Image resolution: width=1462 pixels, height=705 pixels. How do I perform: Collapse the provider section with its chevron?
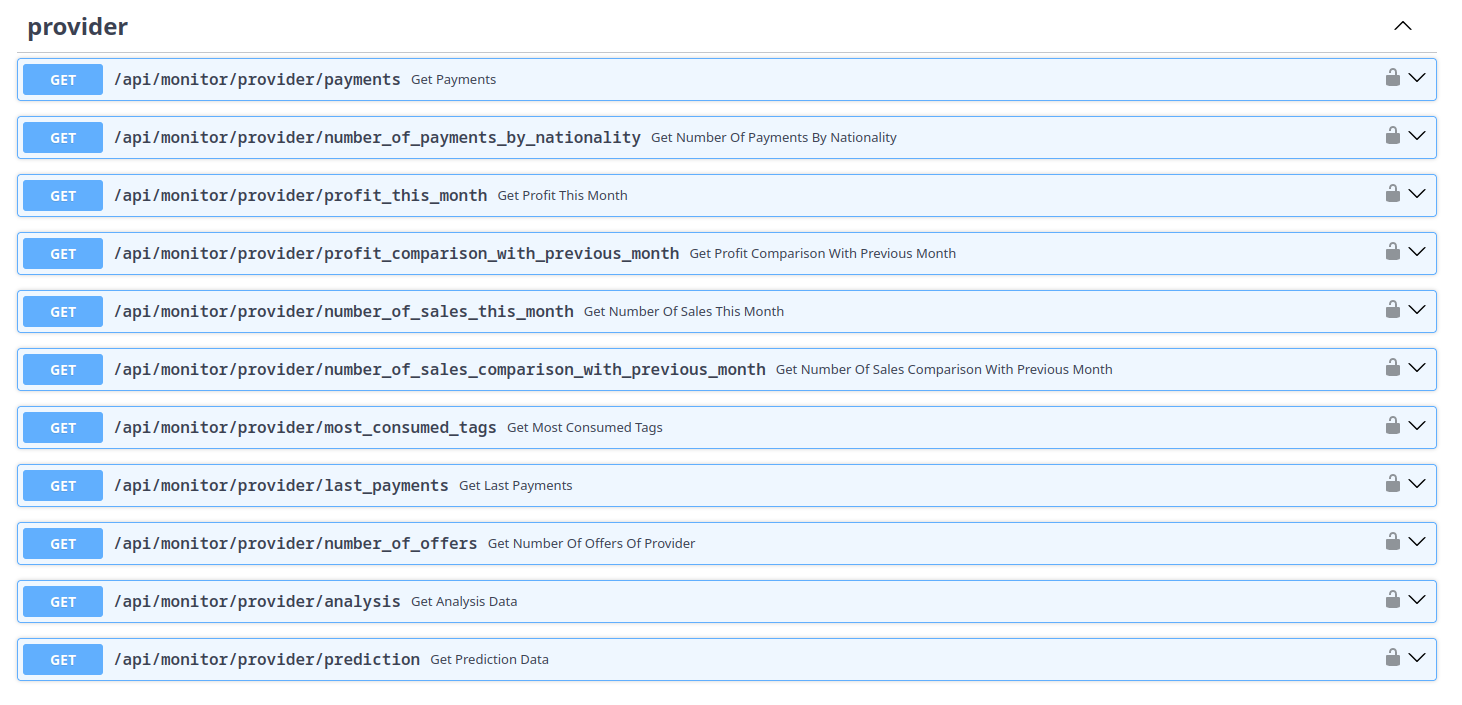click(1402, 26)
